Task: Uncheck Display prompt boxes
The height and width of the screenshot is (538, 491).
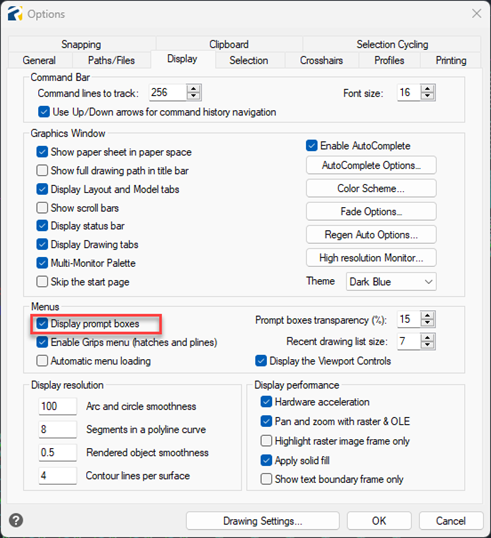Action: coord(42,324)
